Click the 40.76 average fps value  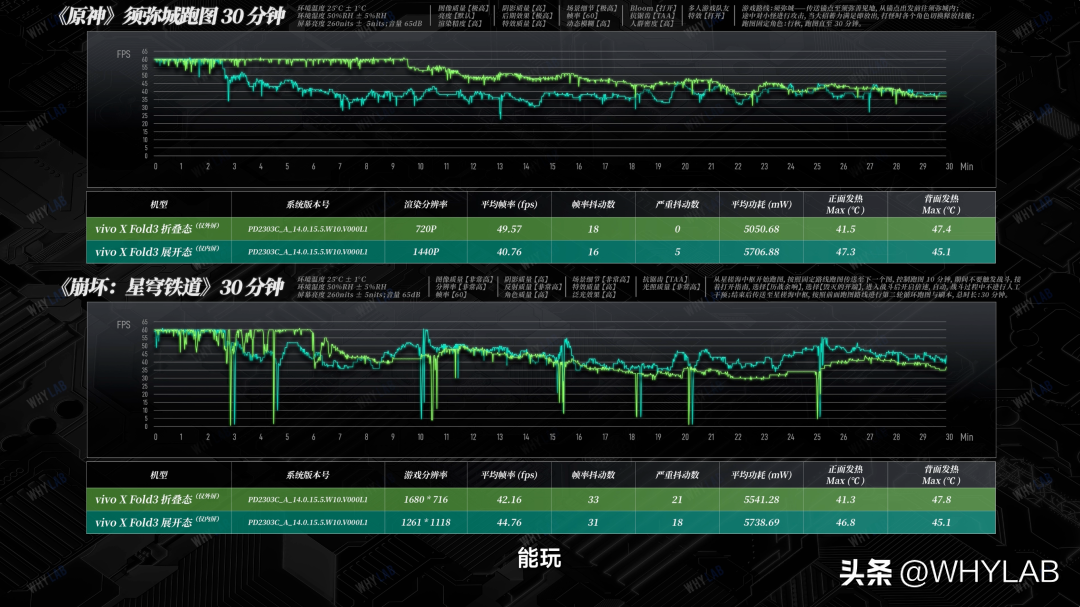tap(509, 252)
